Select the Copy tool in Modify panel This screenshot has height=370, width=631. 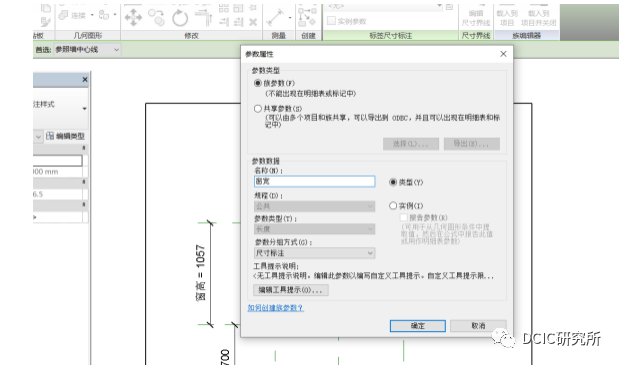156,17
